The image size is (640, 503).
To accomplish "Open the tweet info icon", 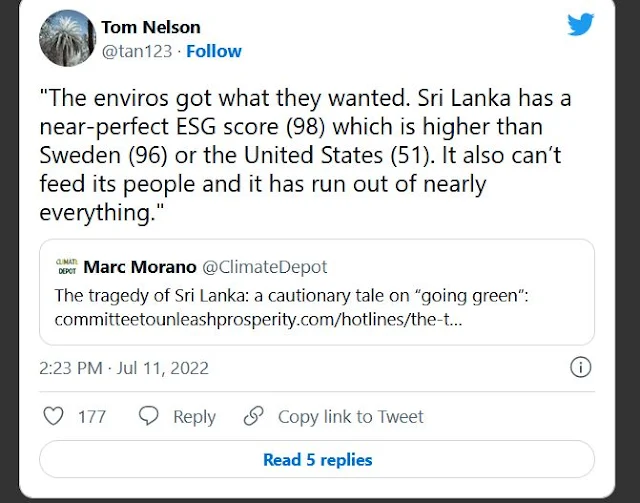I will [x=579, y=367].
